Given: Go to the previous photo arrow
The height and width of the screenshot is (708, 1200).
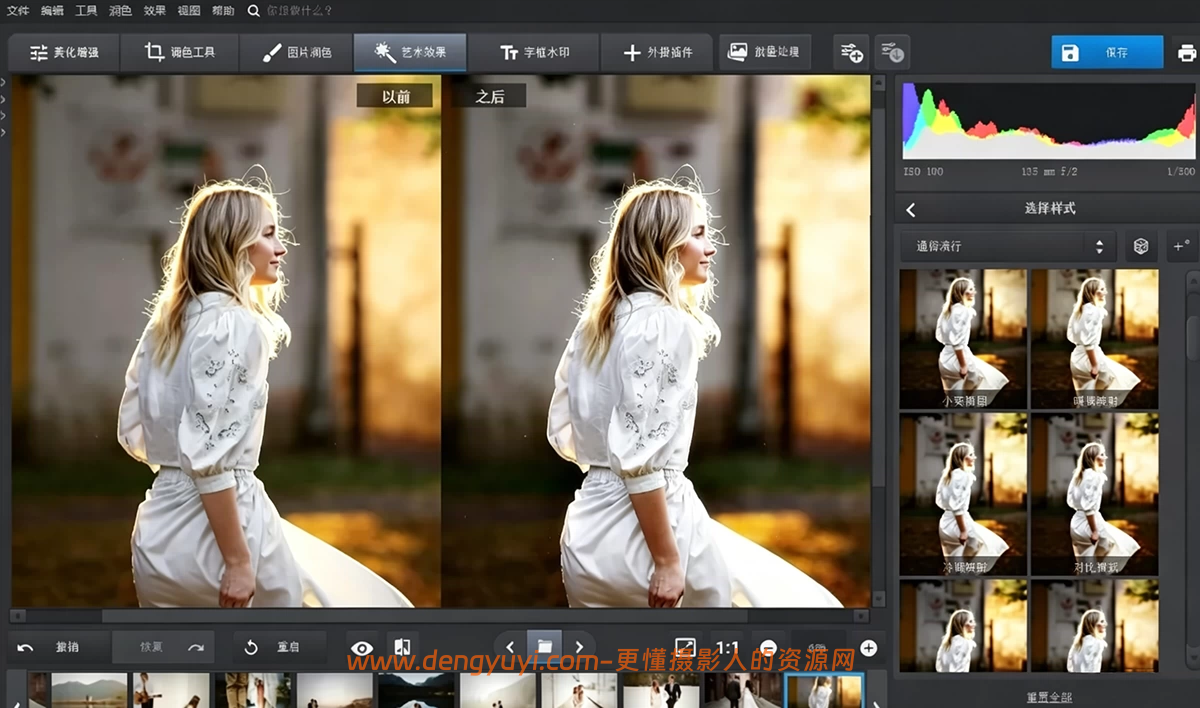Looking at the screenshot, I should (510, 648).
